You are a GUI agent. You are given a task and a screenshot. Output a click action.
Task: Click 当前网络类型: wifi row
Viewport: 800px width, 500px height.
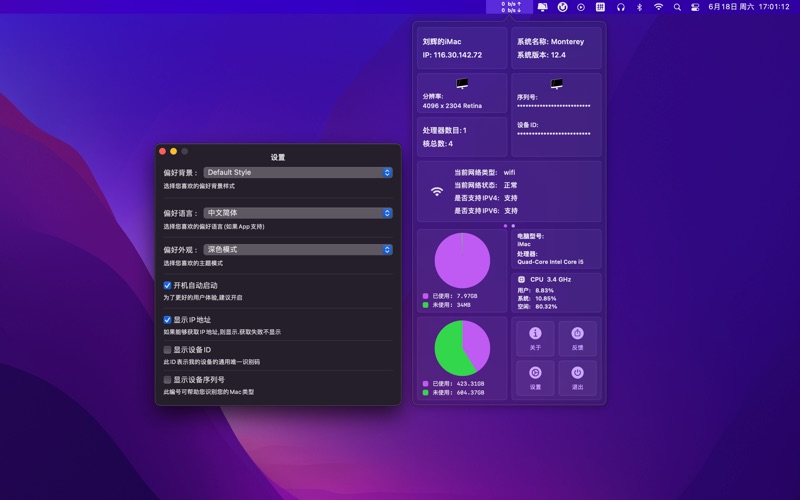point(485,172)
